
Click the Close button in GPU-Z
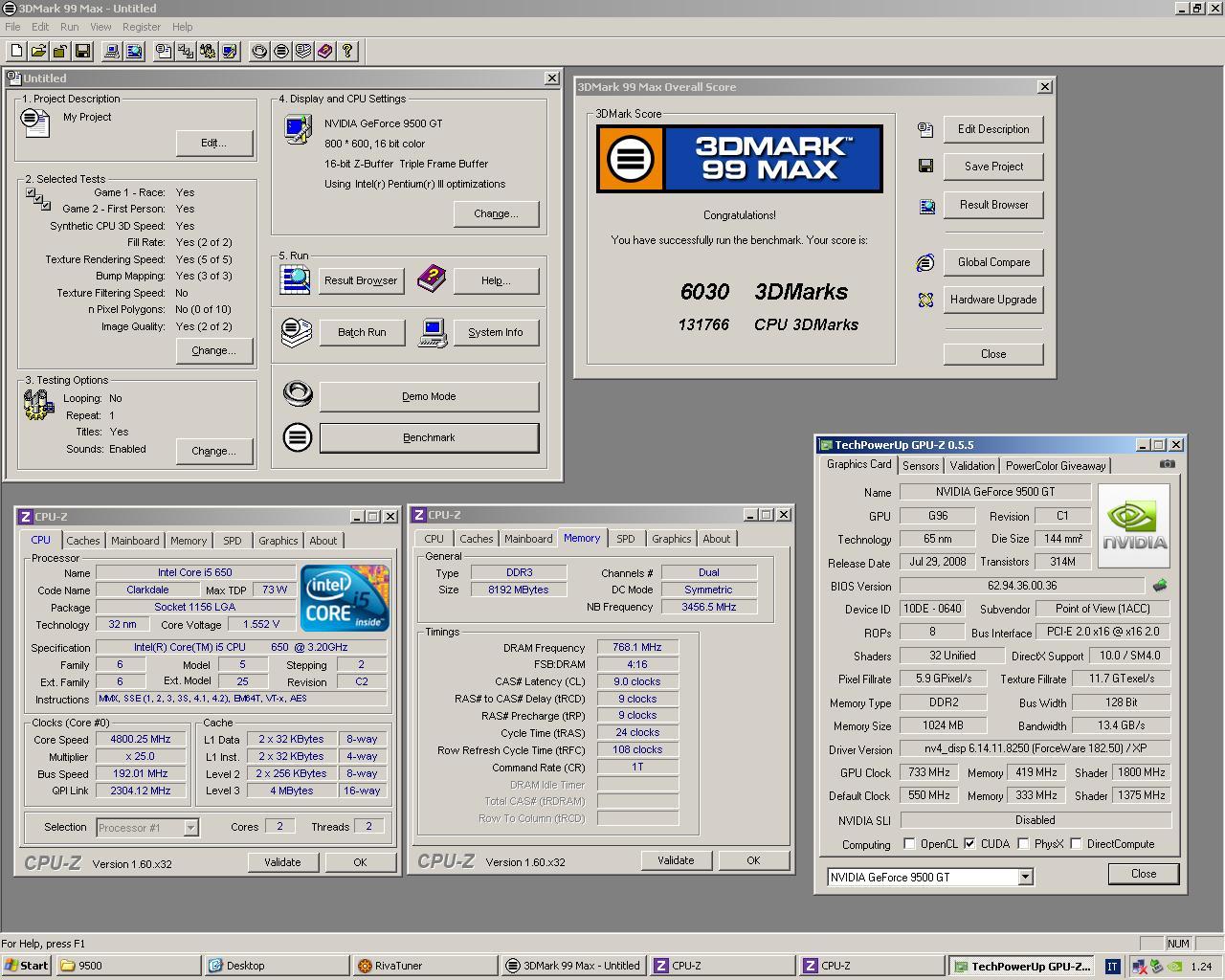coord(1144,874)
